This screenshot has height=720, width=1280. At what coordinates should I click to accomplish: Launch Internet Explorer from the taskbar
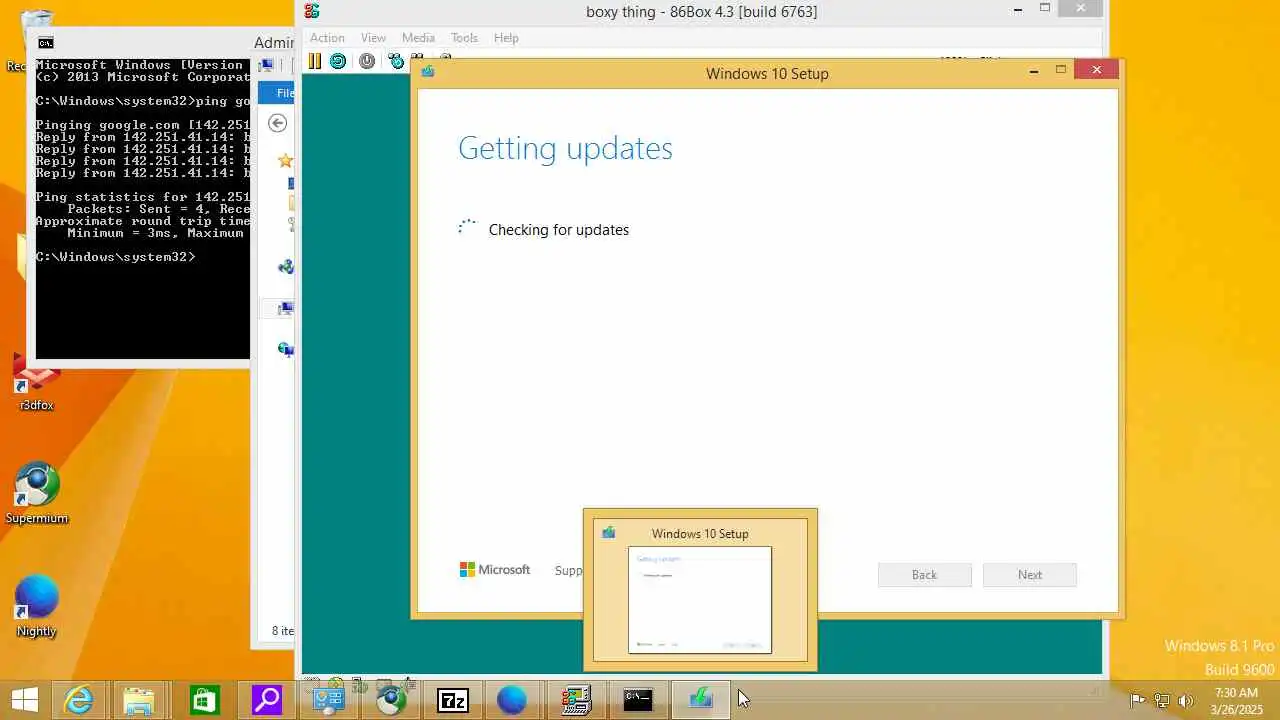click(79, 700)
